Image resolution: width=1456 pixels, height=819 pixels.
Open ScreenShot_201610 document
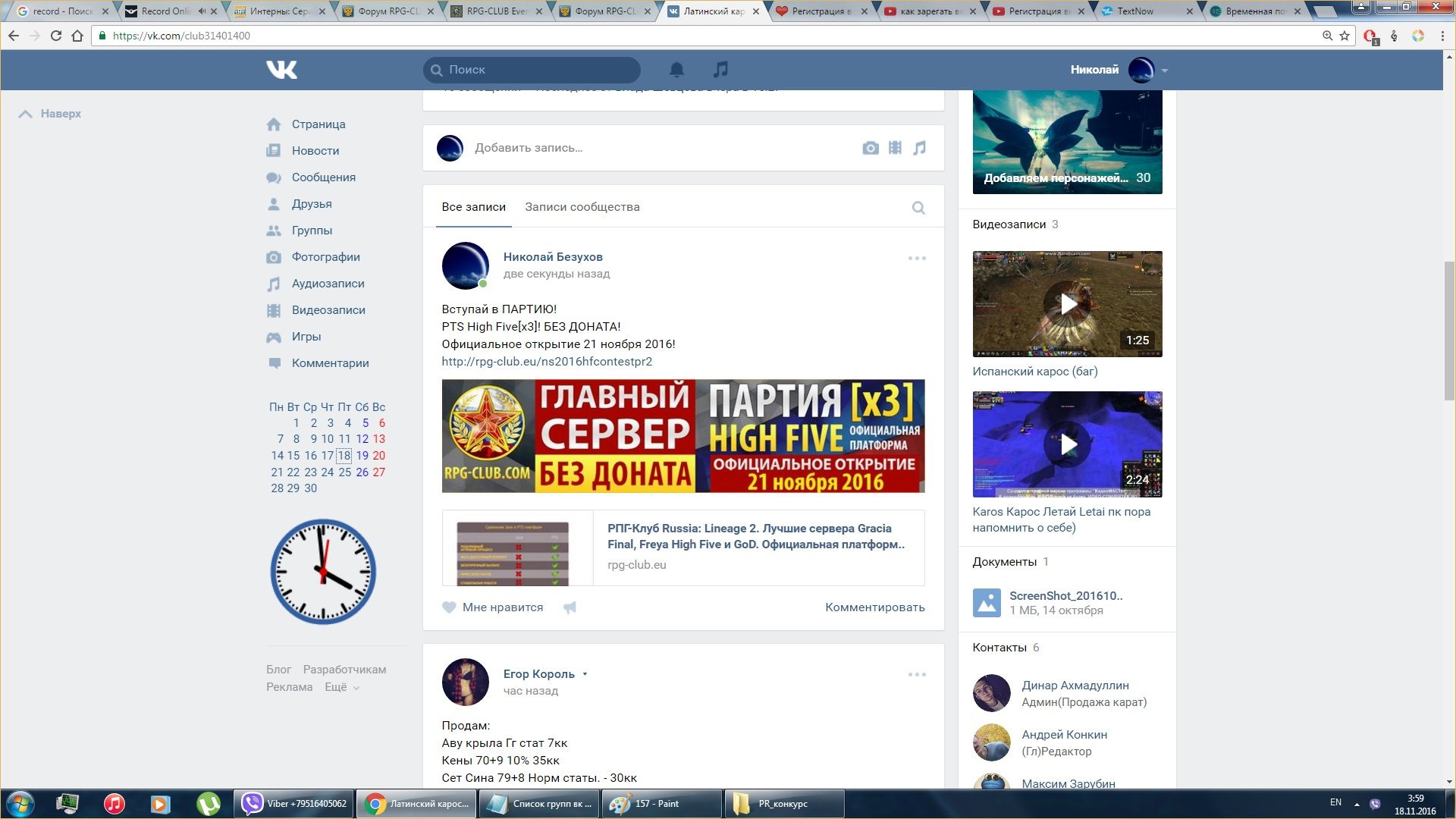point(1065,596)
